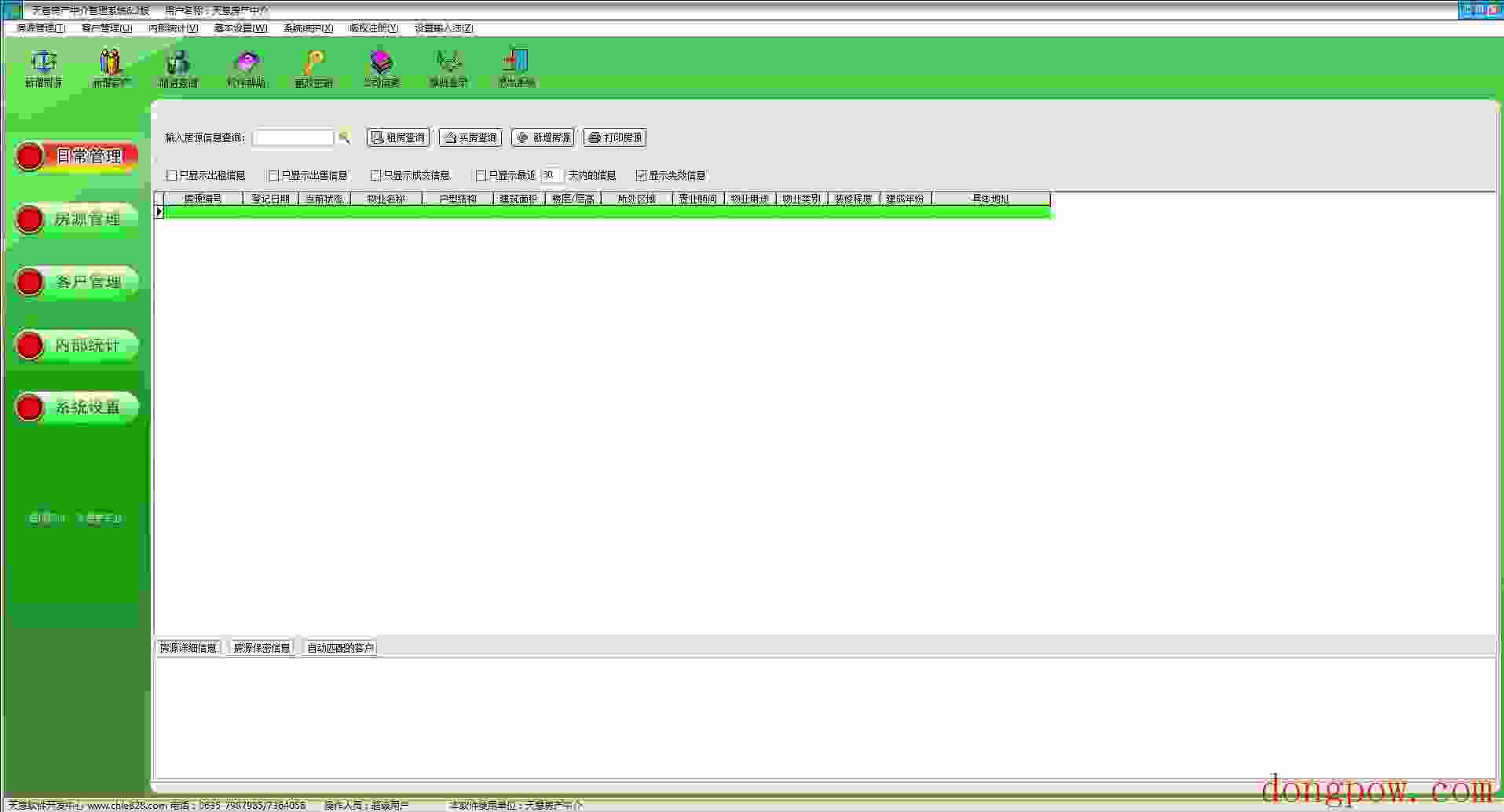This screenshot has width=1504, height=812.
Task: Click the 新增房源 toolbar icon
Action: pyautogui.click(x=44, y=62)
